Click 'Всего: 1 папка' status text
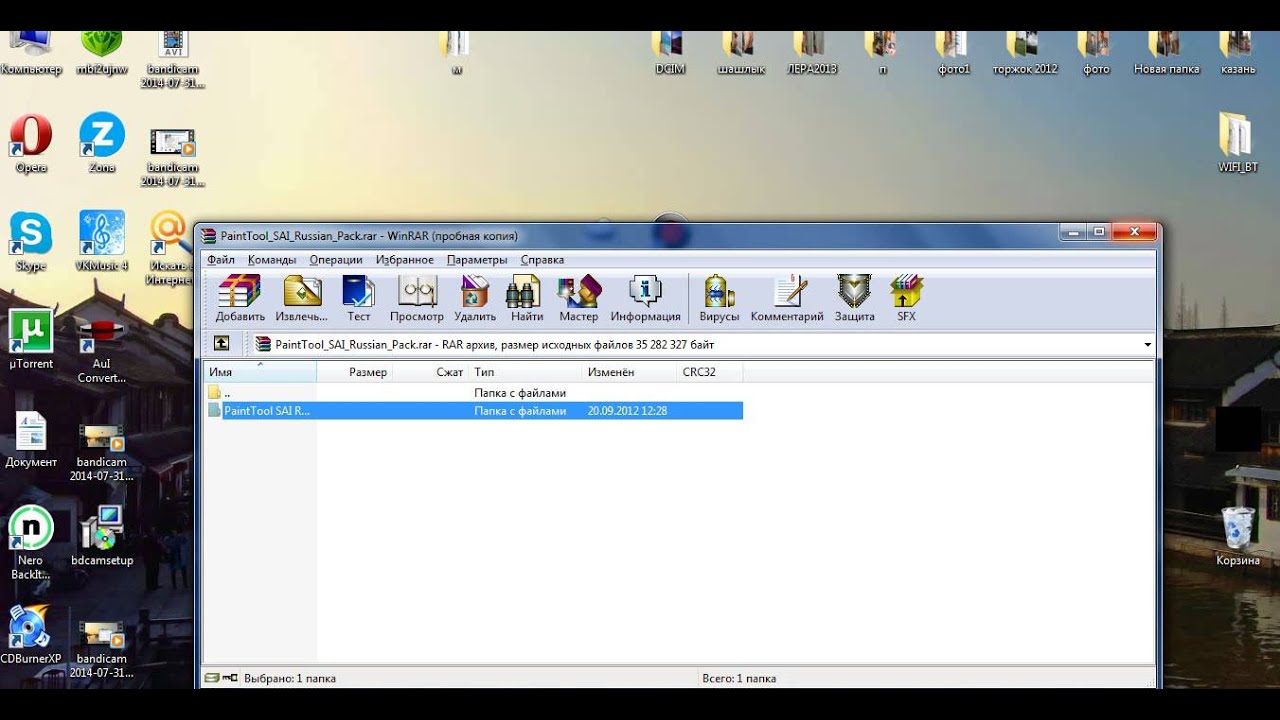This screenshot has width=1280, height=720. (739, 678)
